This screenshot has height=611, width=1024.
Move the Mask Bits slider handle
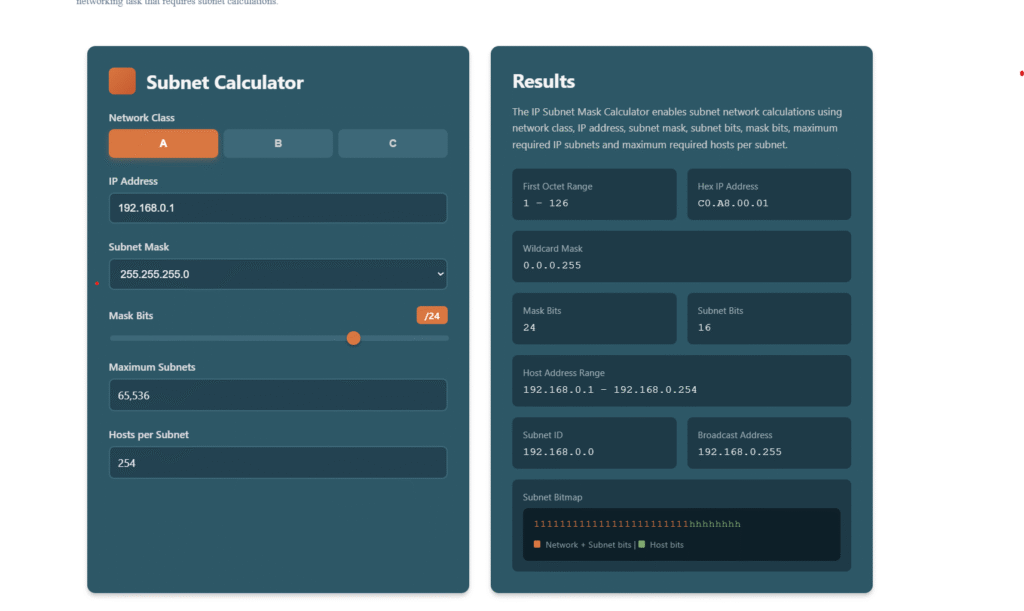pos(353,338)
